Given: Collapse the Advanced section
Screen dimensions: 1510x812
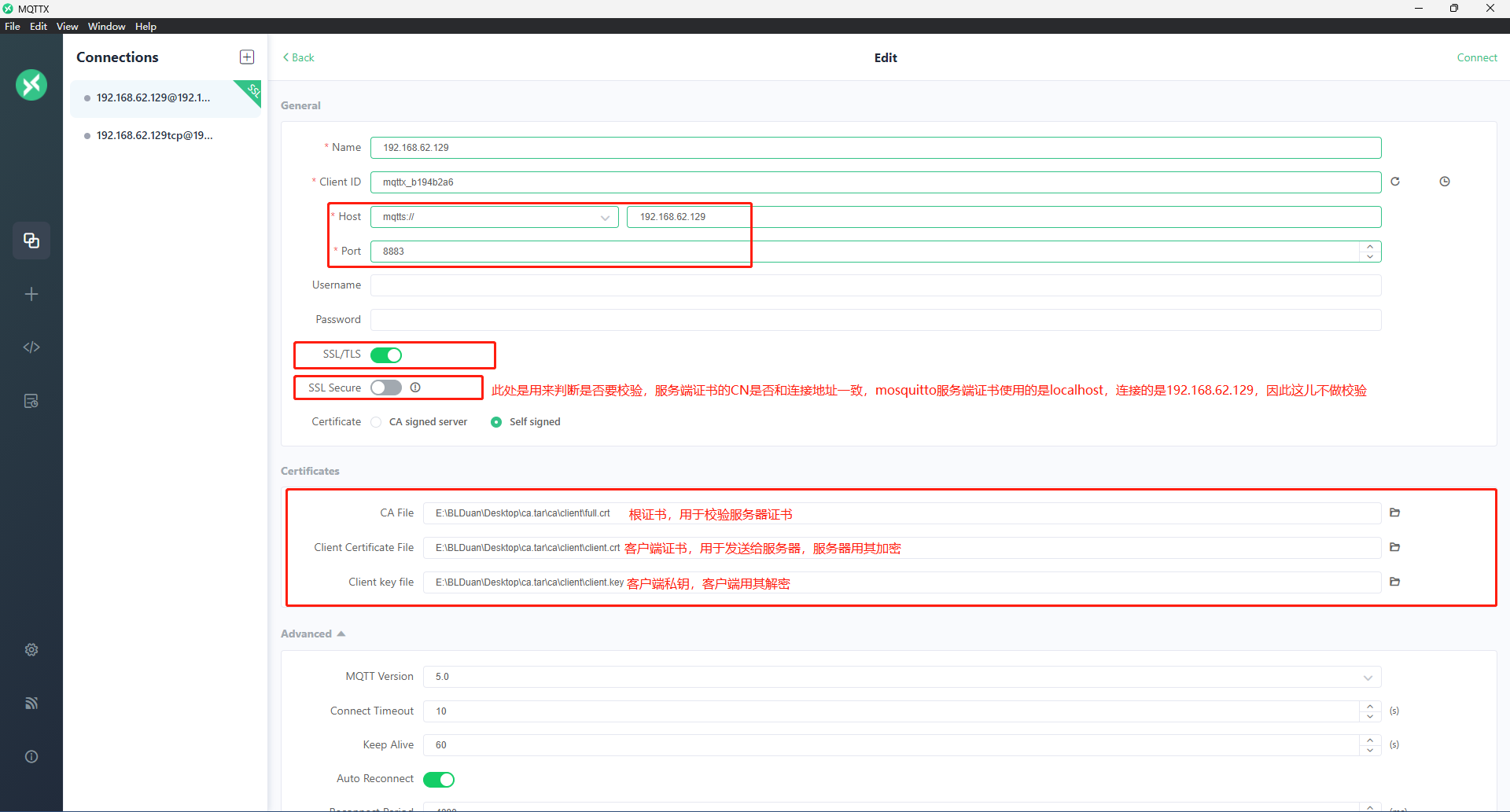Looking at the screenshot, I should (x=341, y=634).
